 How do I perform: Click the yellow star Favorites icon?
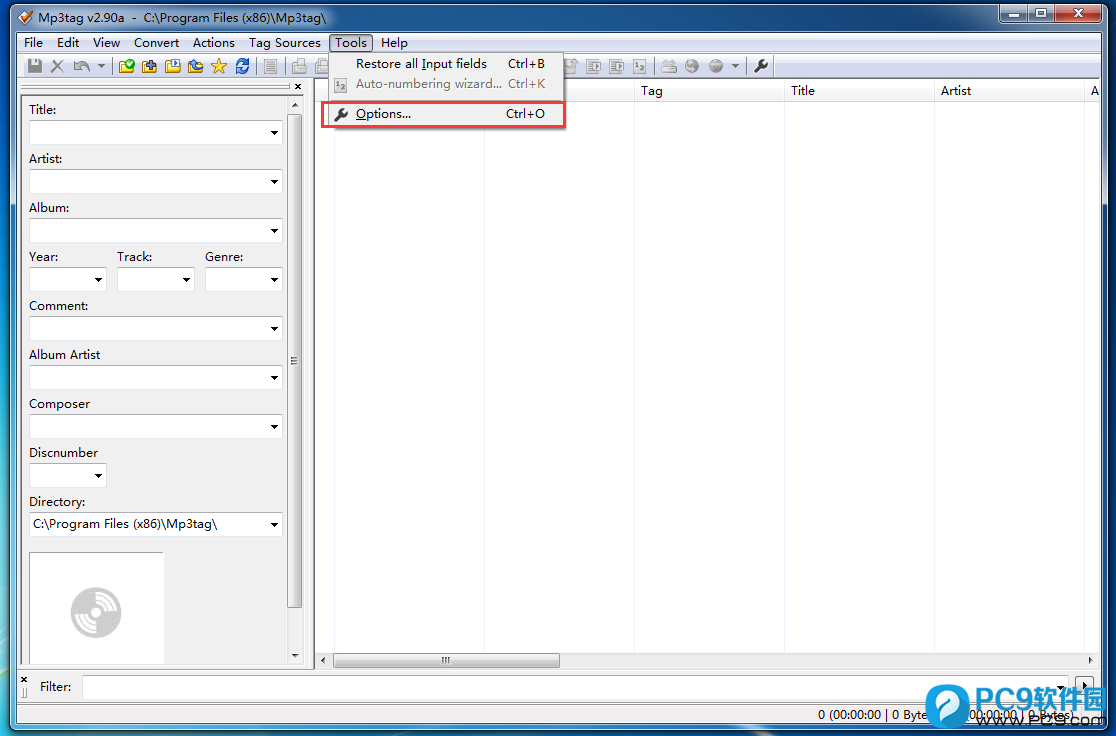(219, 66)
